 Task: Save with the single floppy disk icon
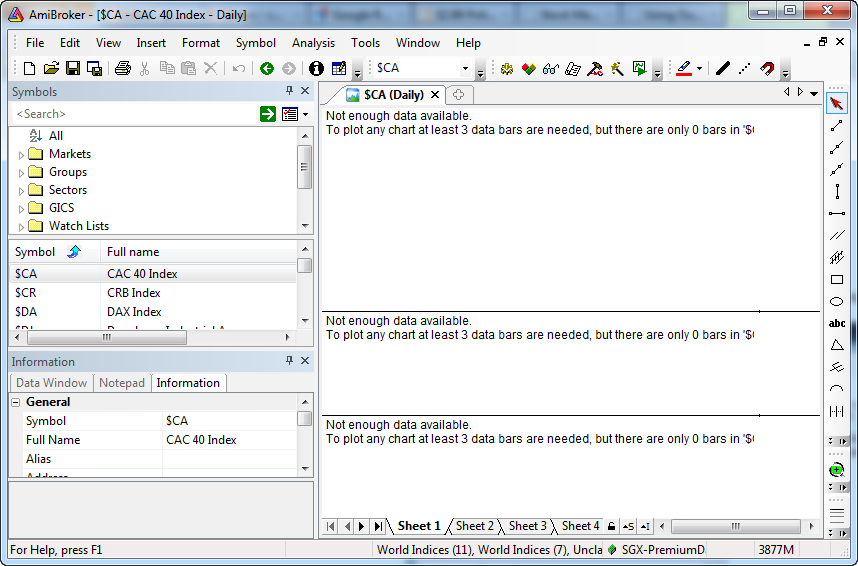click(73, 68)
